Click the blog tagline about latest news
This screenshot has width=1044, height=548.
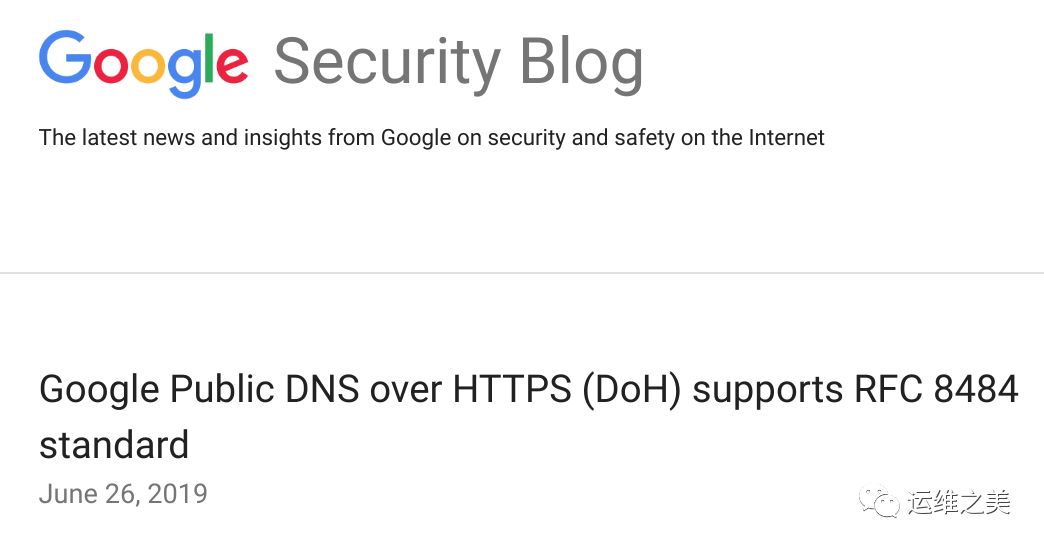(x=431, y=138)
